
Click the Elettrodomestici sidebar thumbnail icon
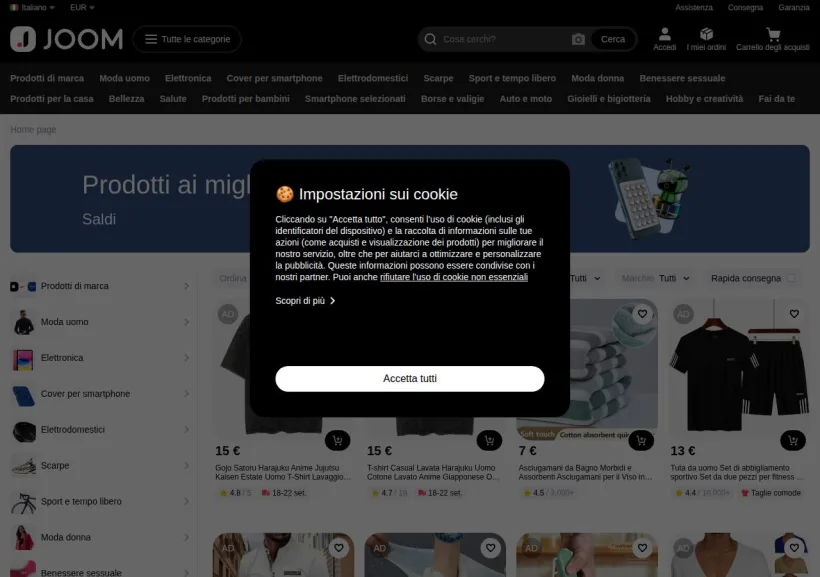(24, 431)
